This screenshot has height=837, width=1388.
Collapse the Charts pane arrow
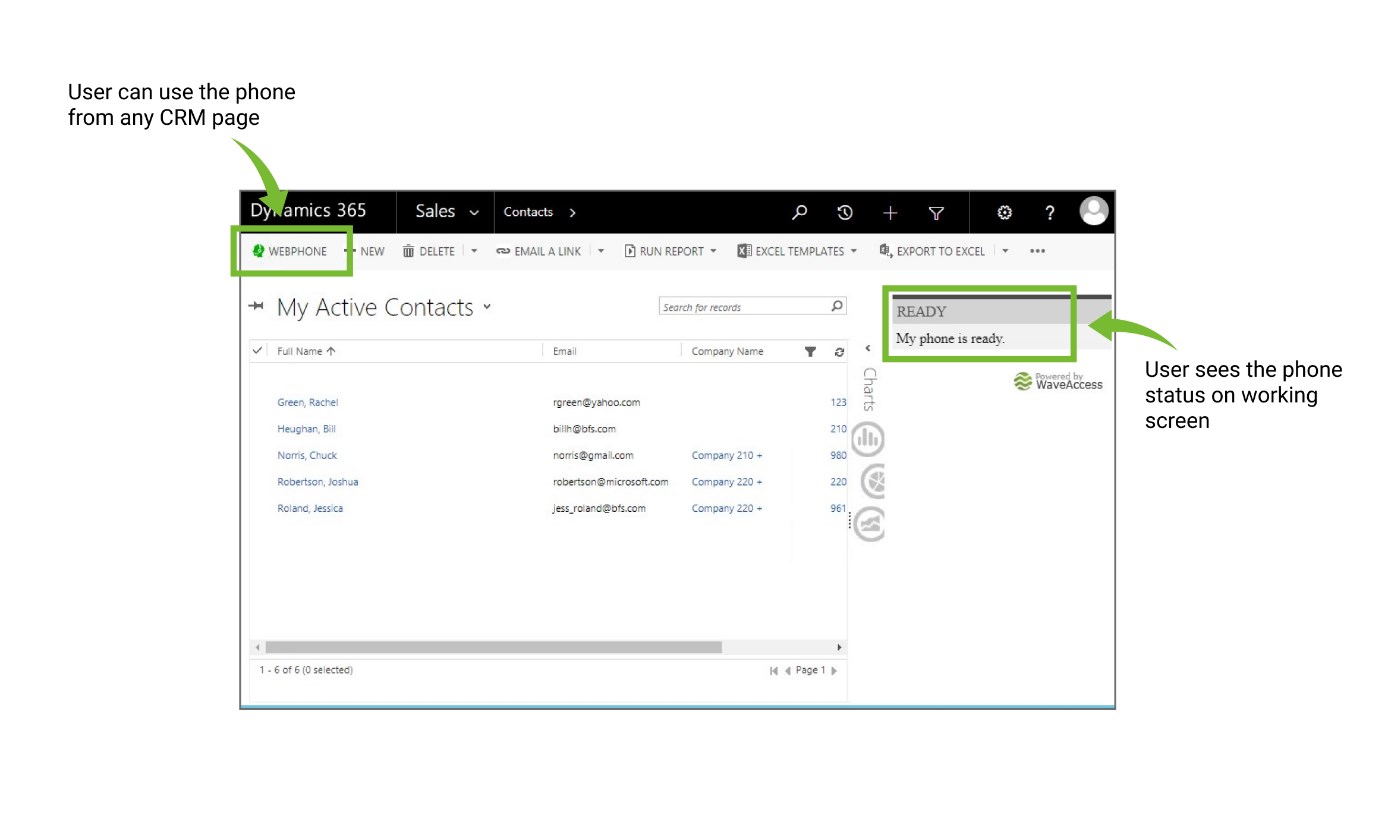click(x=867, y=348)
